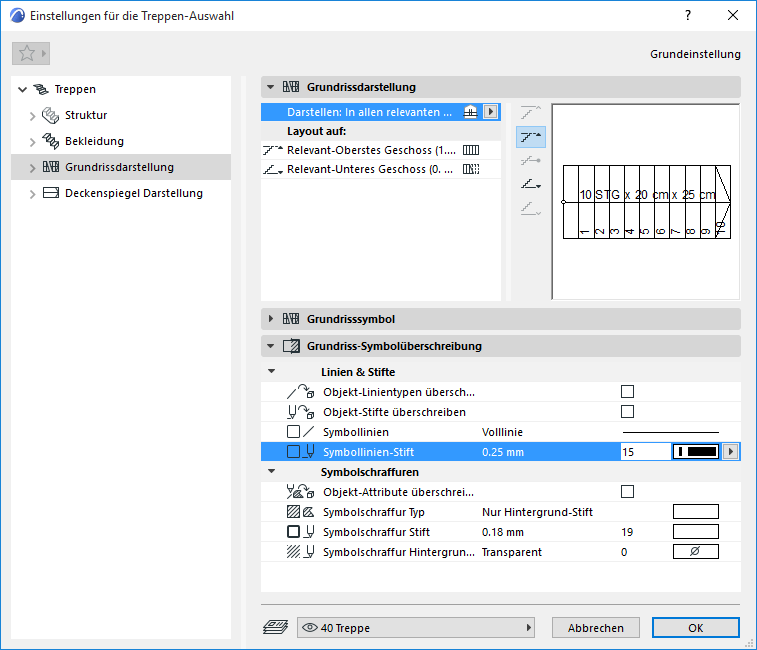
Task: Click the Struktur icon in tree
Action: click(x=50, y=115)
